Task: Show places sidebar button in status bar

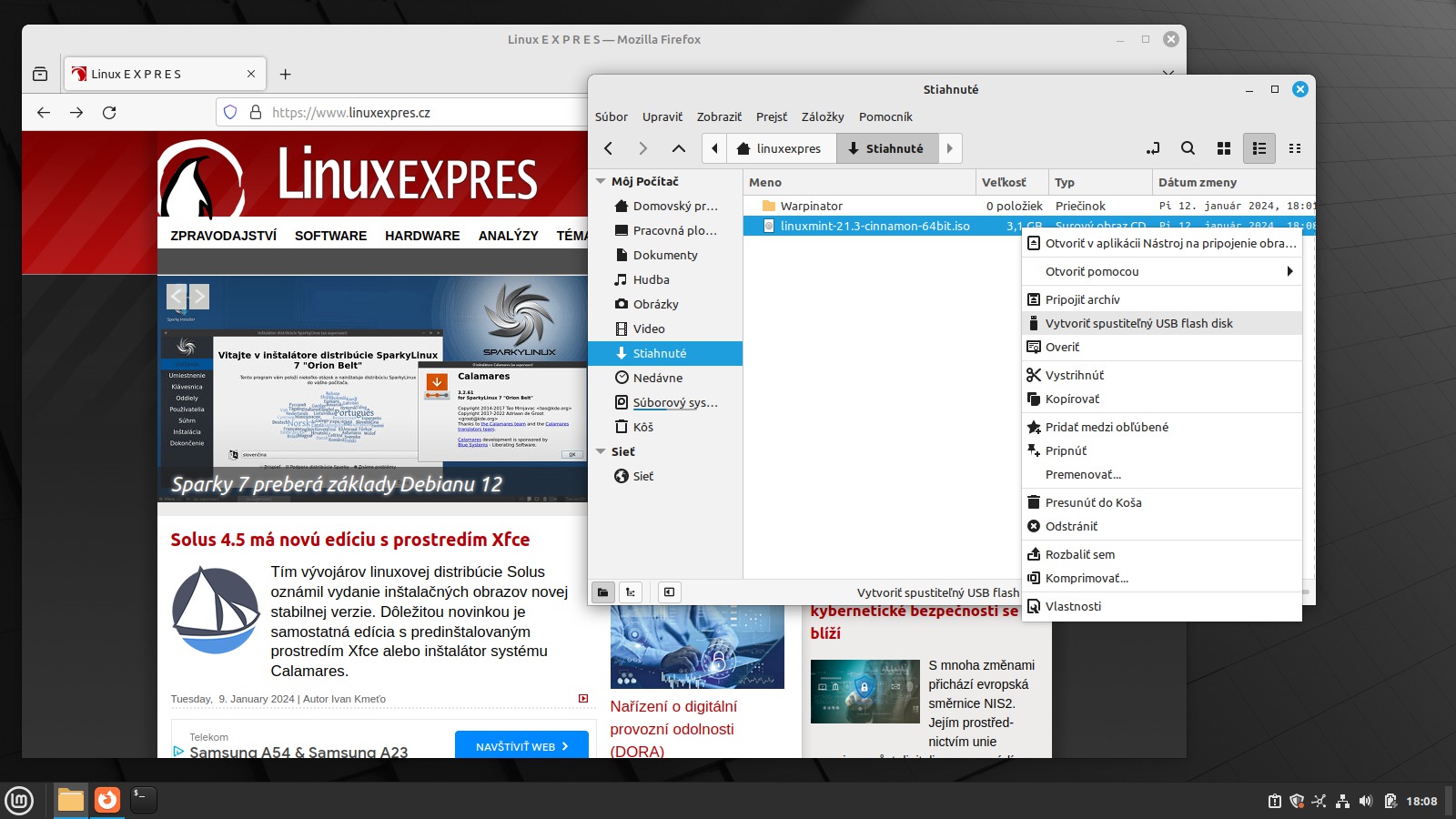Action: click(603, 592)
